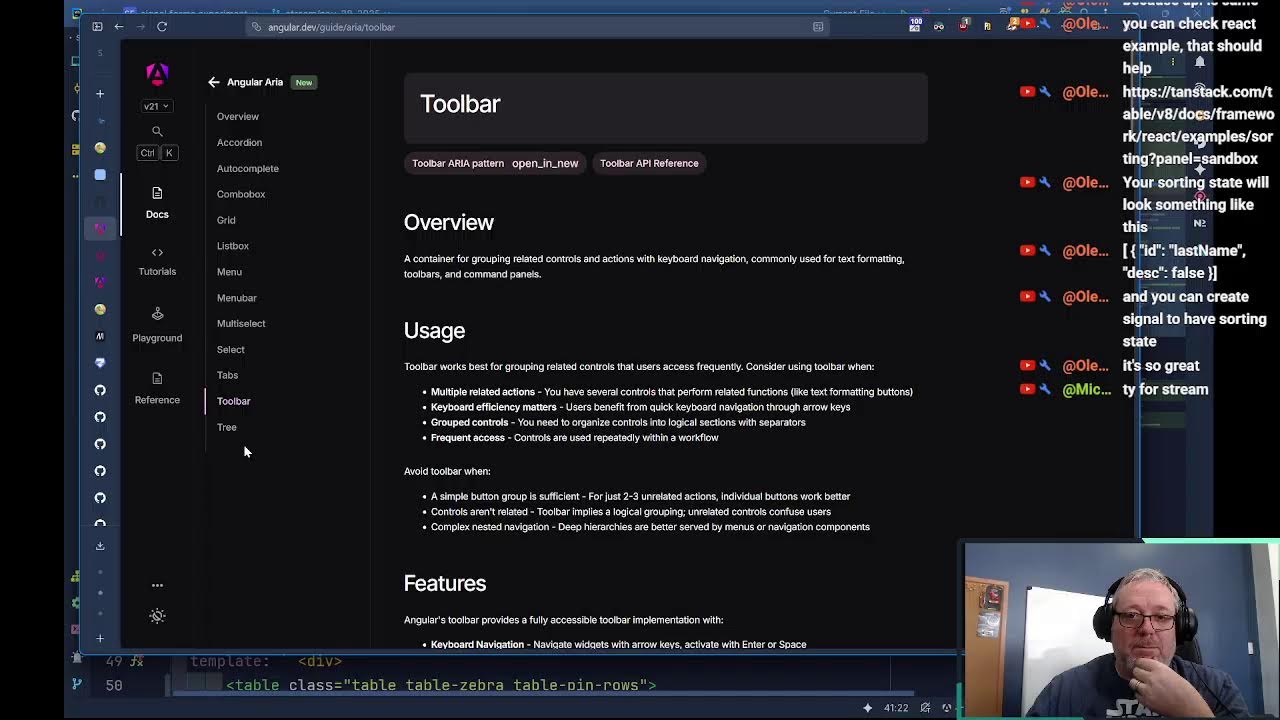Open site info icon beside angular.dev URL
The height and width of the screenshot is (720, 1280).
(x=257, y=27)
